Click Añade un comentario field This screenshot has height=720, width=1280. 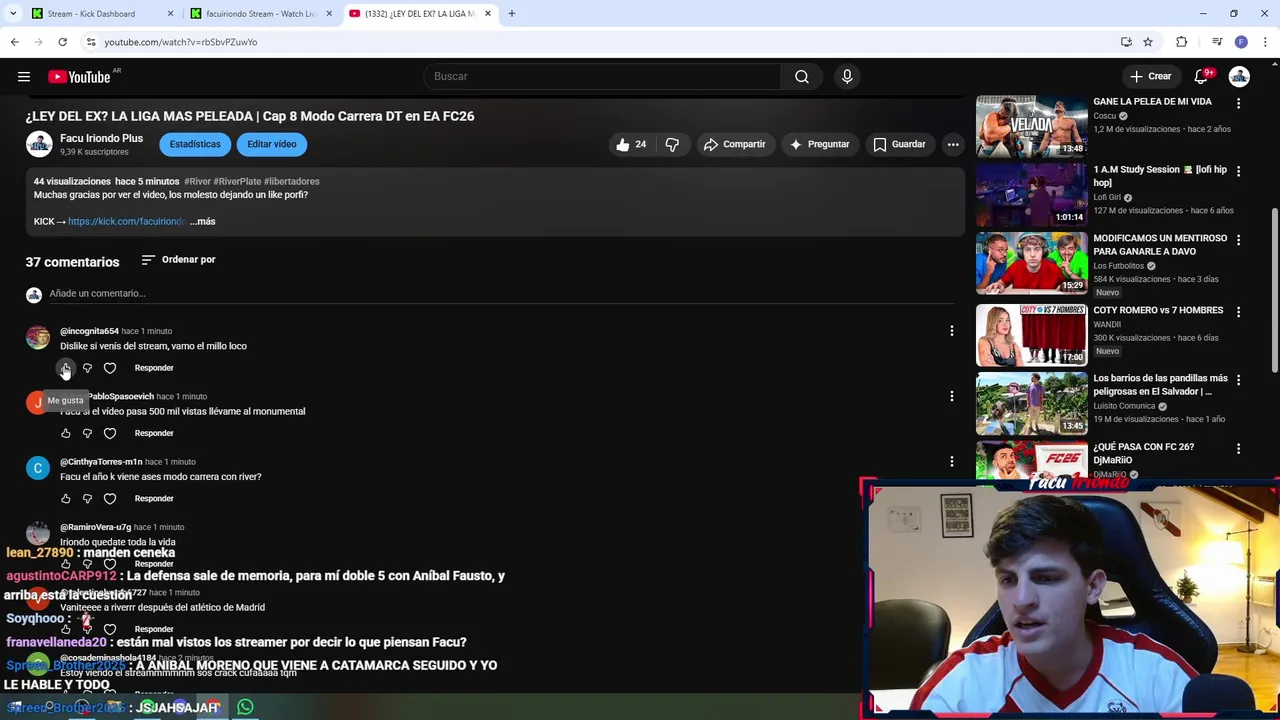coord(500,294)
